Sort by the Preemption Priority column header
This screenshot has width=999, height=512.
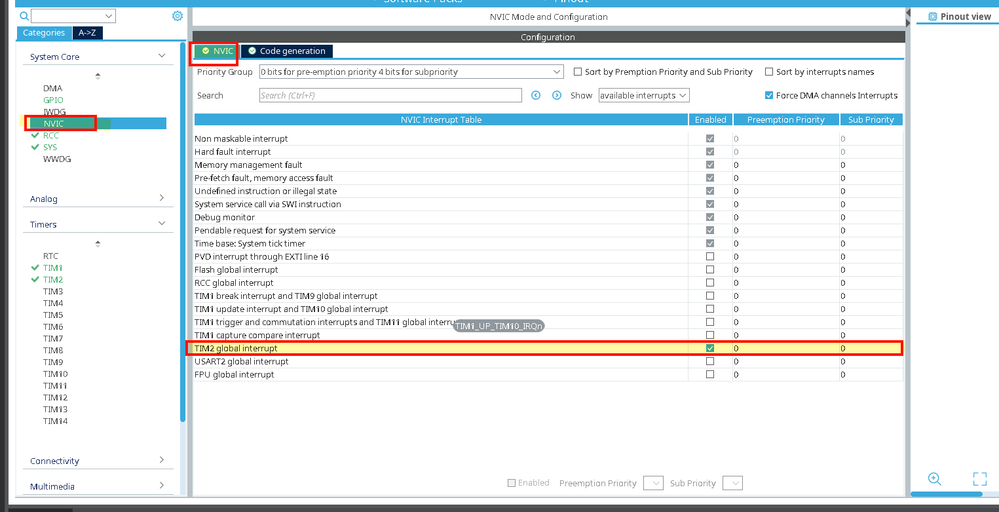click(x=786, y=120)
